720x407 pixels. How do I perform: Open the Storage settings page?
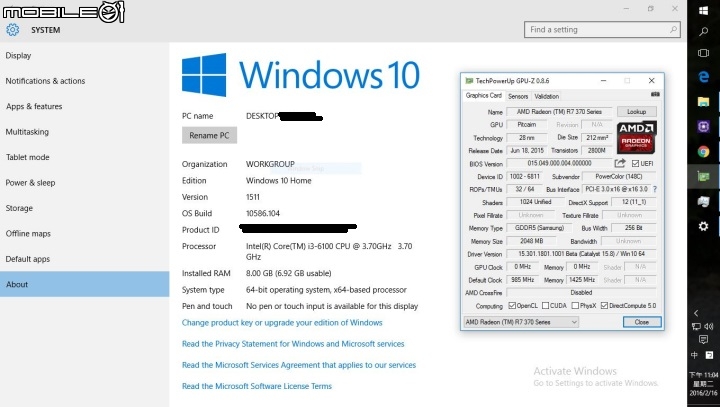(84, 208)
